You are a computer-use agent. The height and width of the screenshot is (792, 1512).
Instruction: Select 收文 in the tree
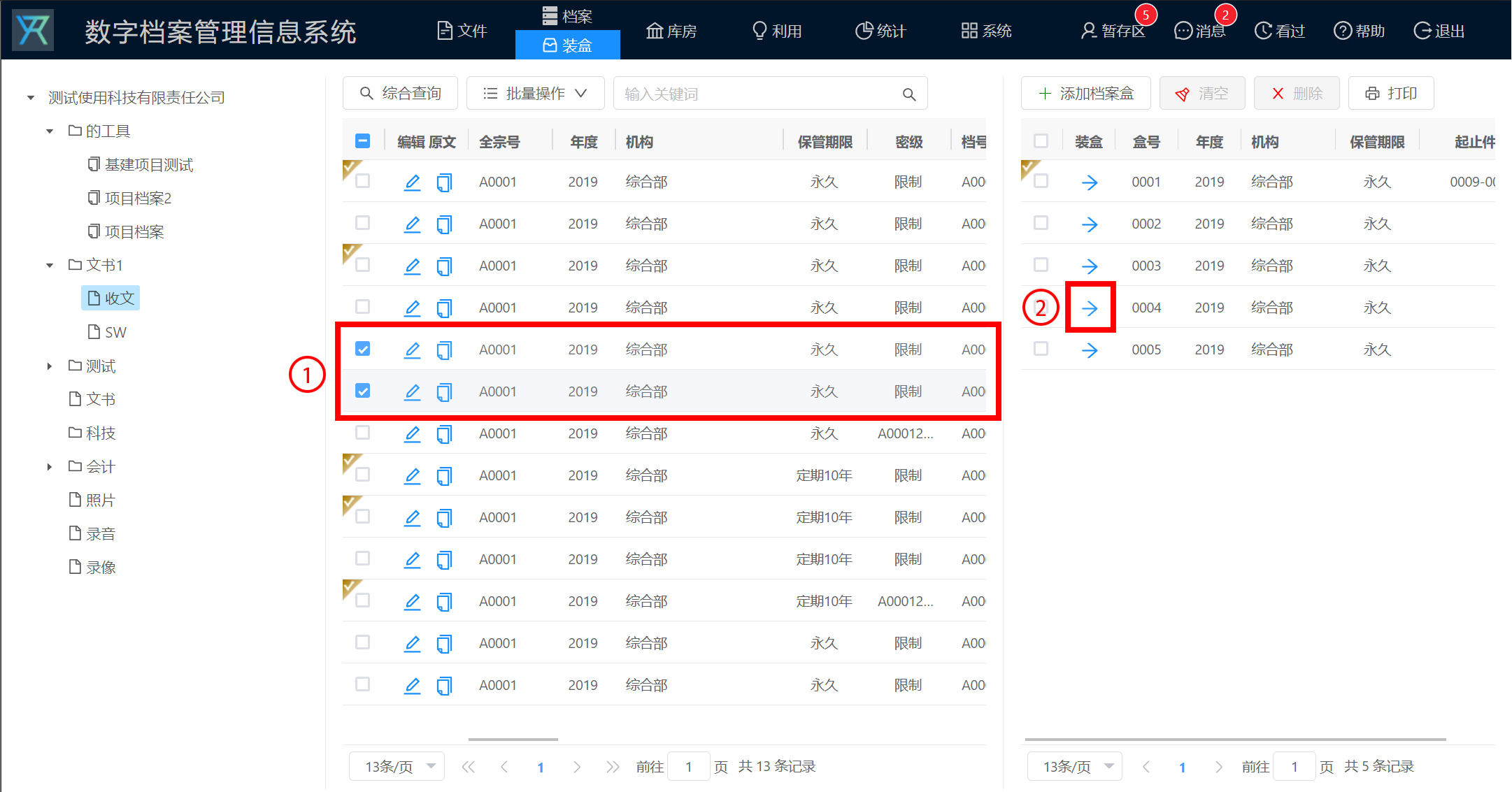coord(110,298)
